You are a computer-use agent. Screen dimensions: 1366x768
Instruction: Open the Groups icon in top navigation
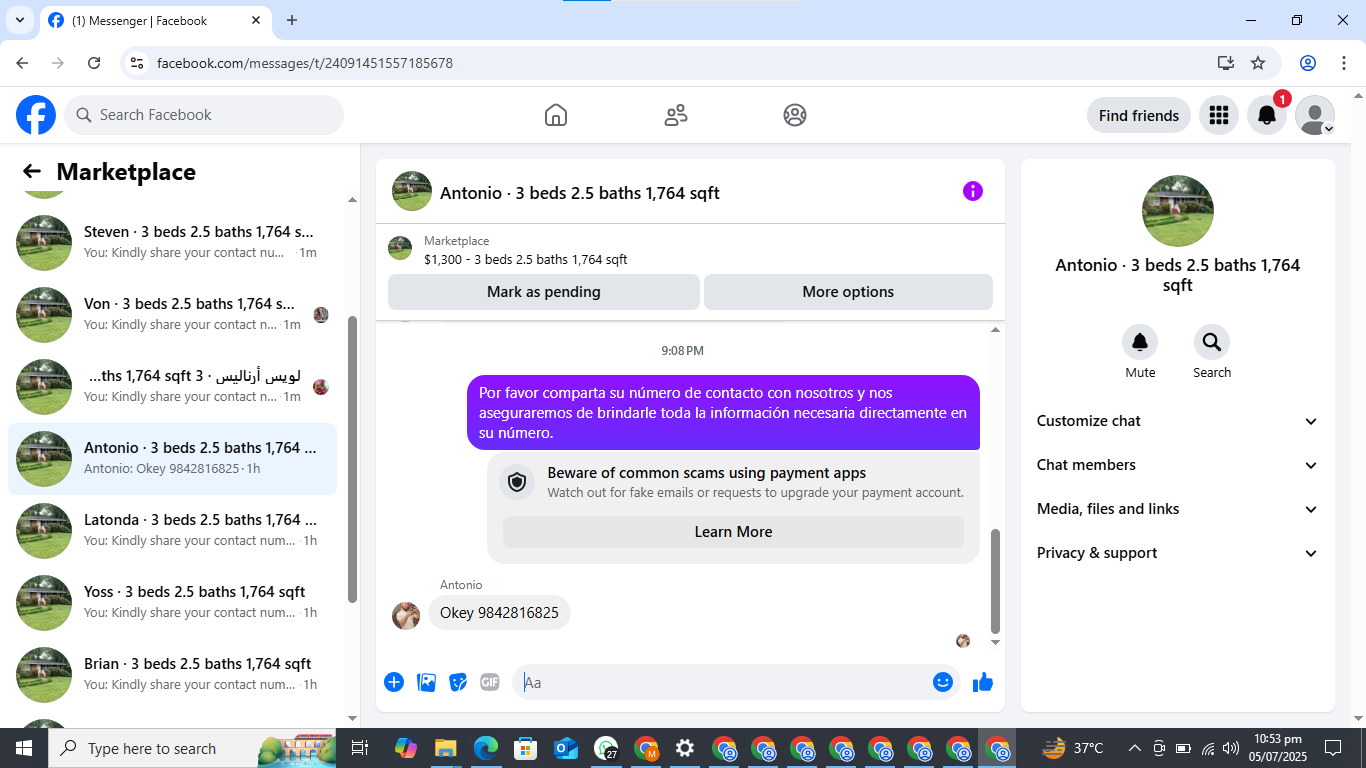tap(795, 115)
